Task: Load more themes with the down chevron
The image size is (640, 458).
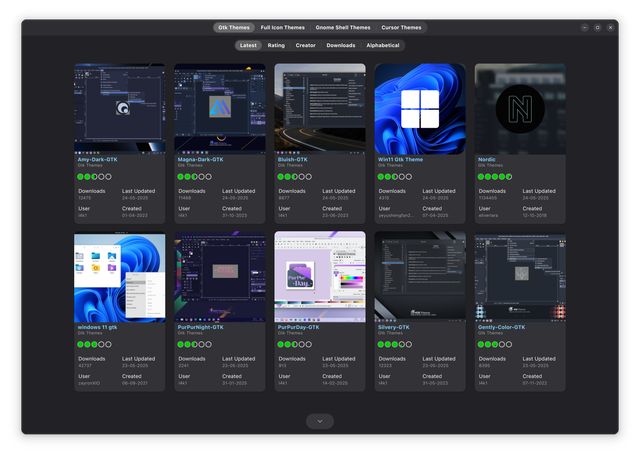Action: (x=320, y=421)
